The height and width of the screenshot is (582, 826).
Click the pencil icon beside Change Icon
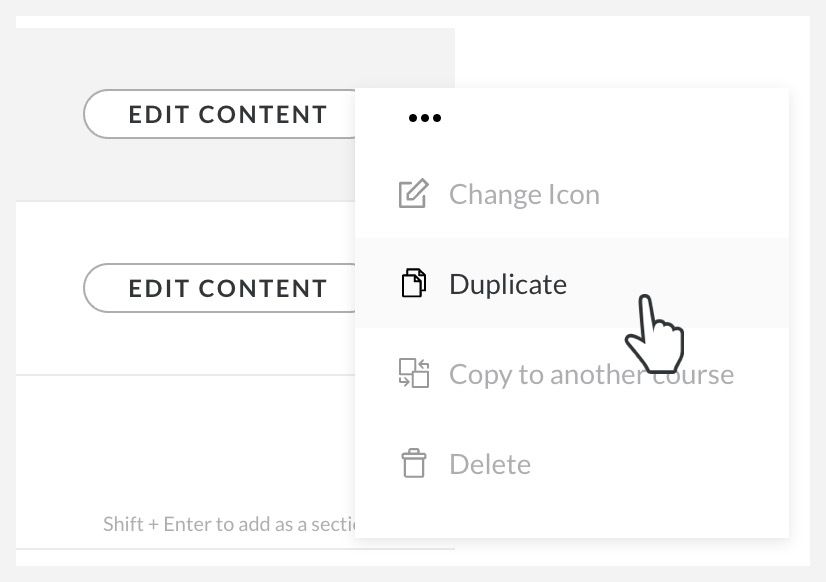(413, 194)
